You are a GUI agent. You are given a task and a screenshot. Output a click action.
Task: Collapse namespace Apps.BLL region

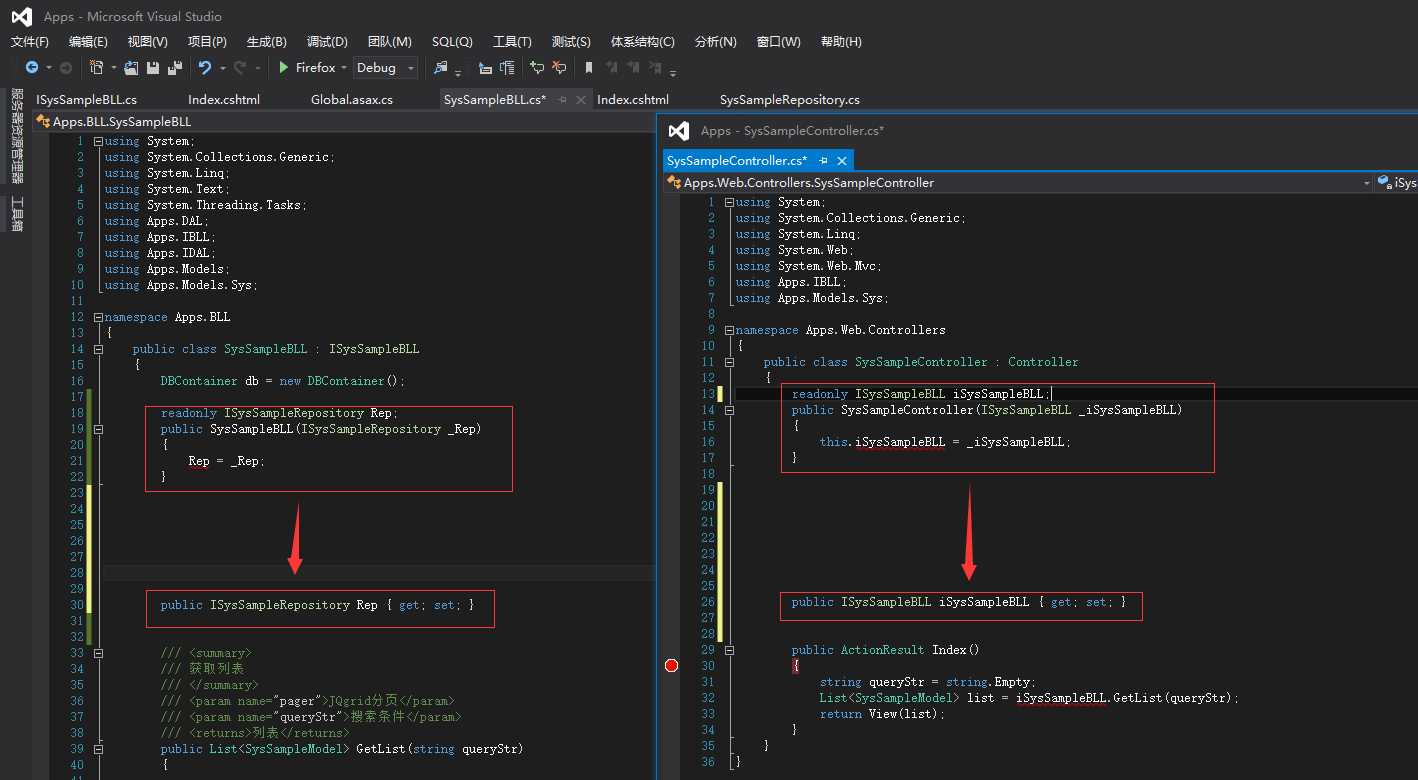click(98, 317)
